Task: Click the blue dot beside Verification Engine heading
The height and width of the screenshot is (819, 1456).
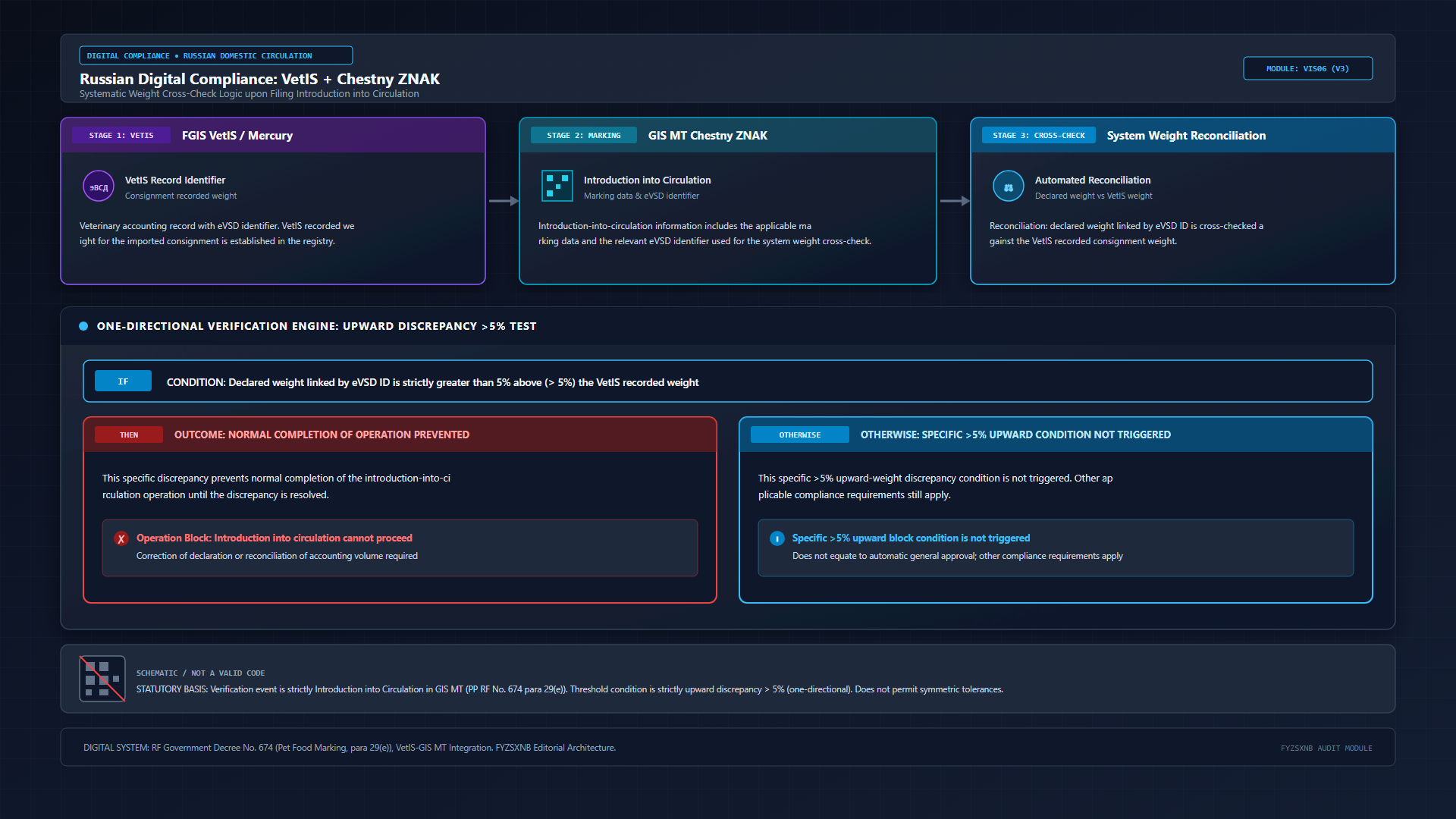Action: point(83,326)
